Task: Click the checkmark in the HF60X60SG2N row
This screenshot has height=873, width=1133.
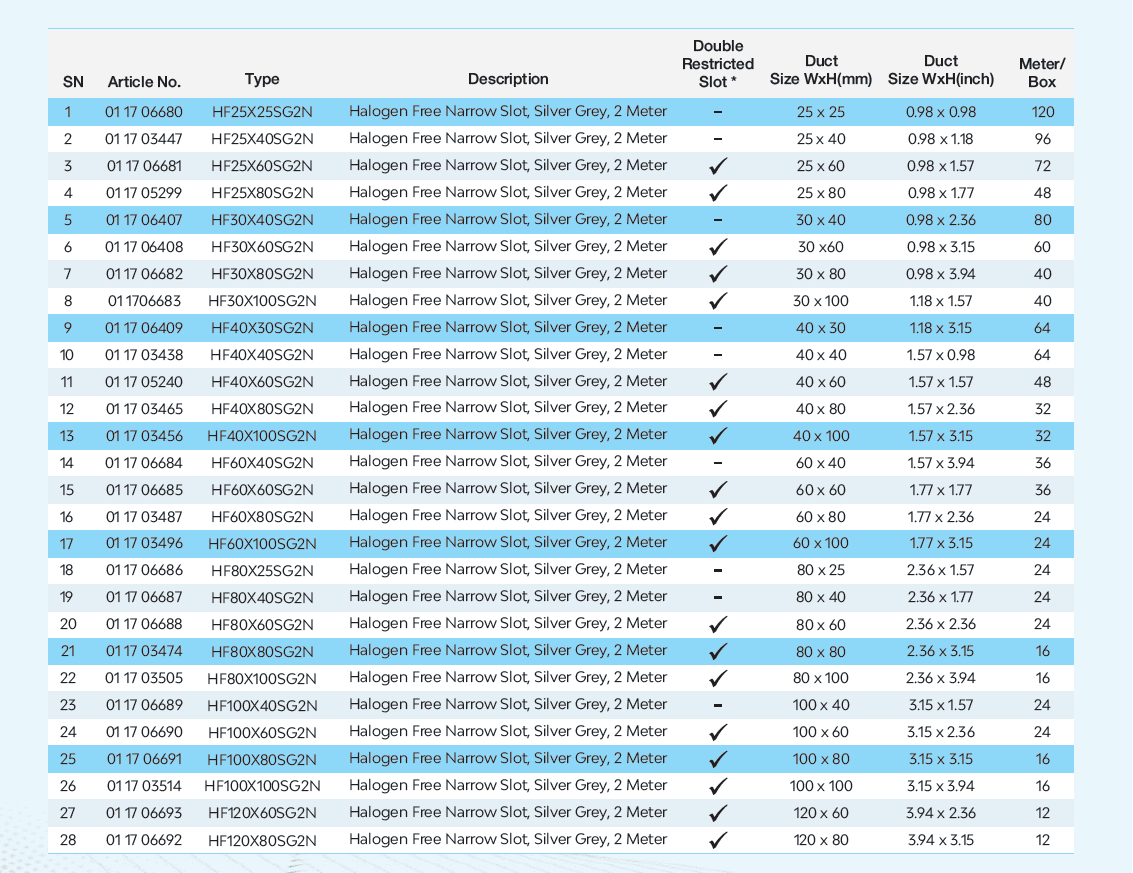Action: click(718, 490)
